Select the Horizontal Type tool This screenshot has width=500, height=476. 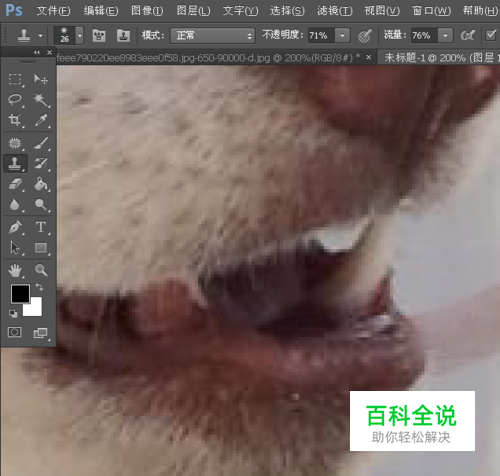(x=41, y=227)
